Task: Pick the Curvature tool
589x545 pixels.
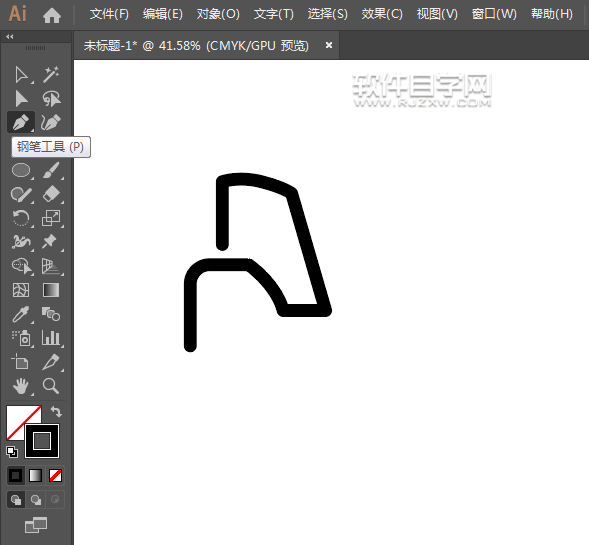Action: (x=51, y=122)
